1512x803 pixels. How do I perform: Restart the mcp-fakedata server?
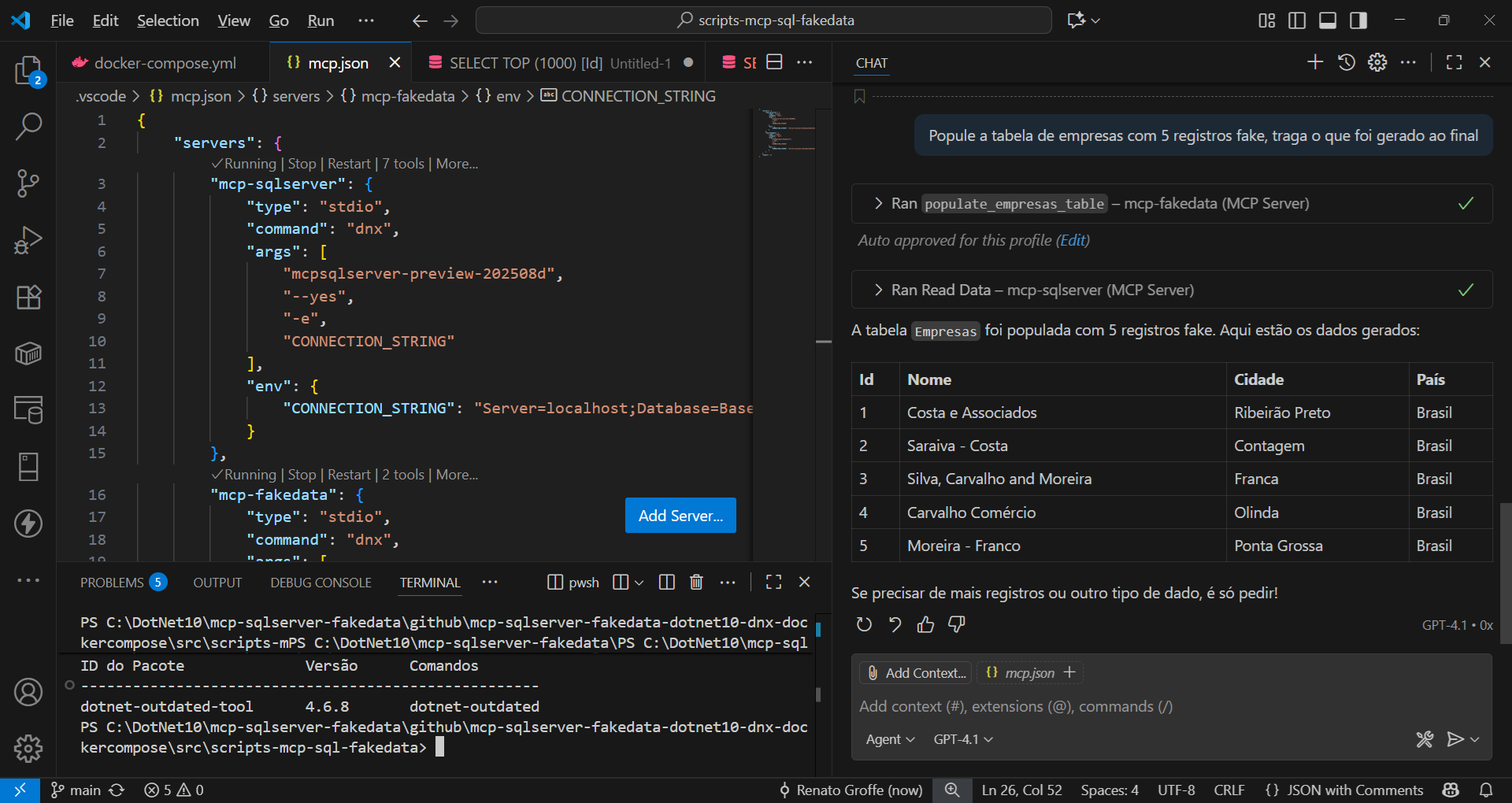point(349,475)
